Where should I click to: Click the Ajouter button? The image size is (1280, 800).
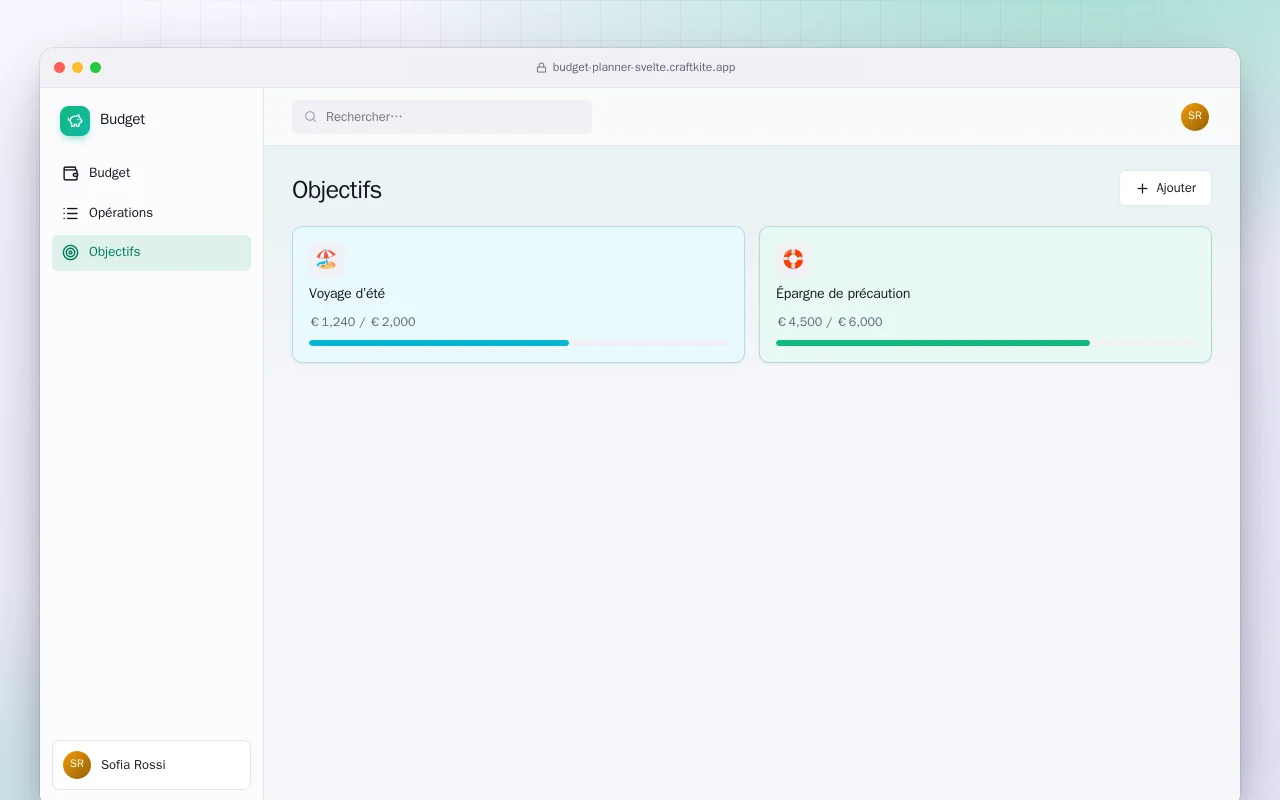1165,188
